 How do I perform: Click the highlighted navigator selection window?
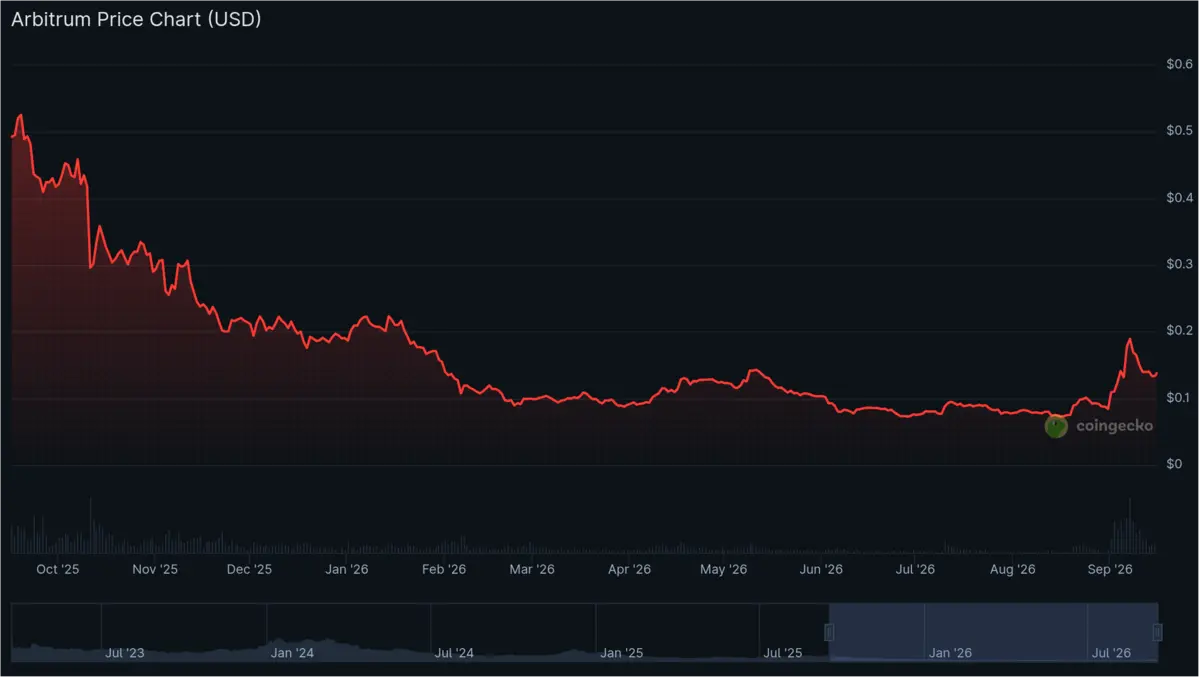coord(993,632)
